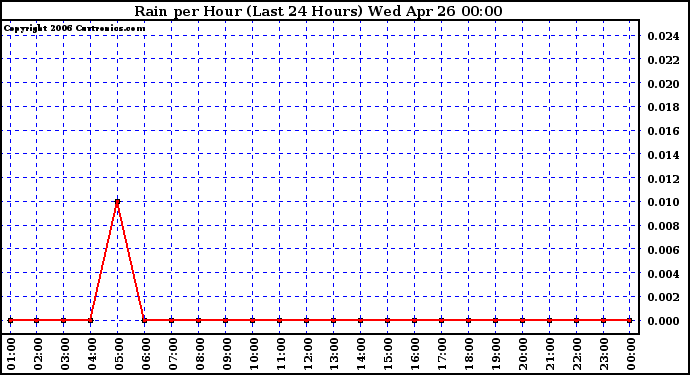Click the 0.018 y-axis label
Image resolution: width=690 pixels, height=375 pixels.
pyautogui.click(x=663, y=107)
